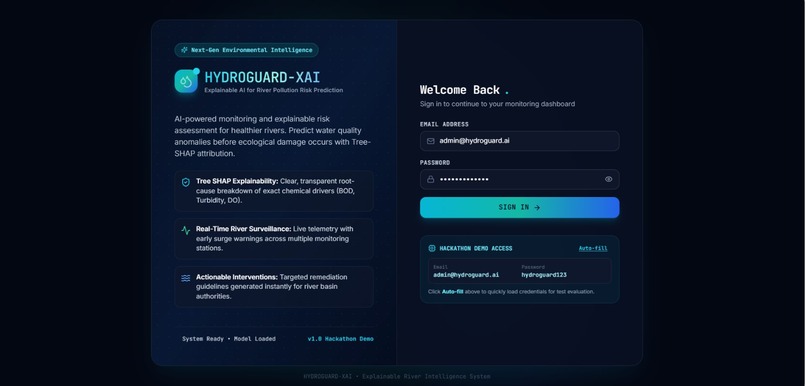
Task: Click the v1.0 Hackathon Demo label
Action: pyautogui.click(x=340, y=339)
